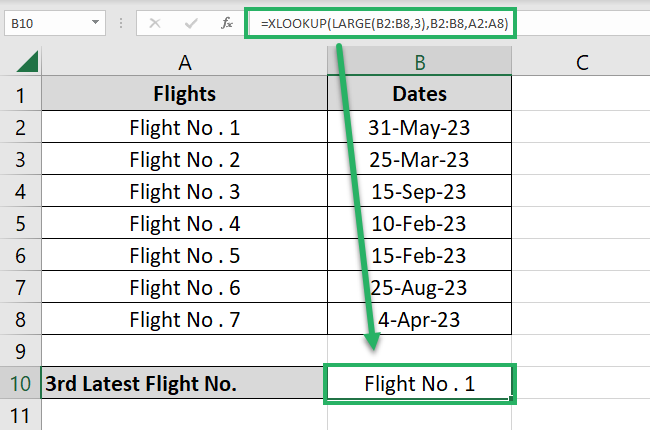
Task: Select the 31-May-23 date cell
Action: tap(420, 128)
